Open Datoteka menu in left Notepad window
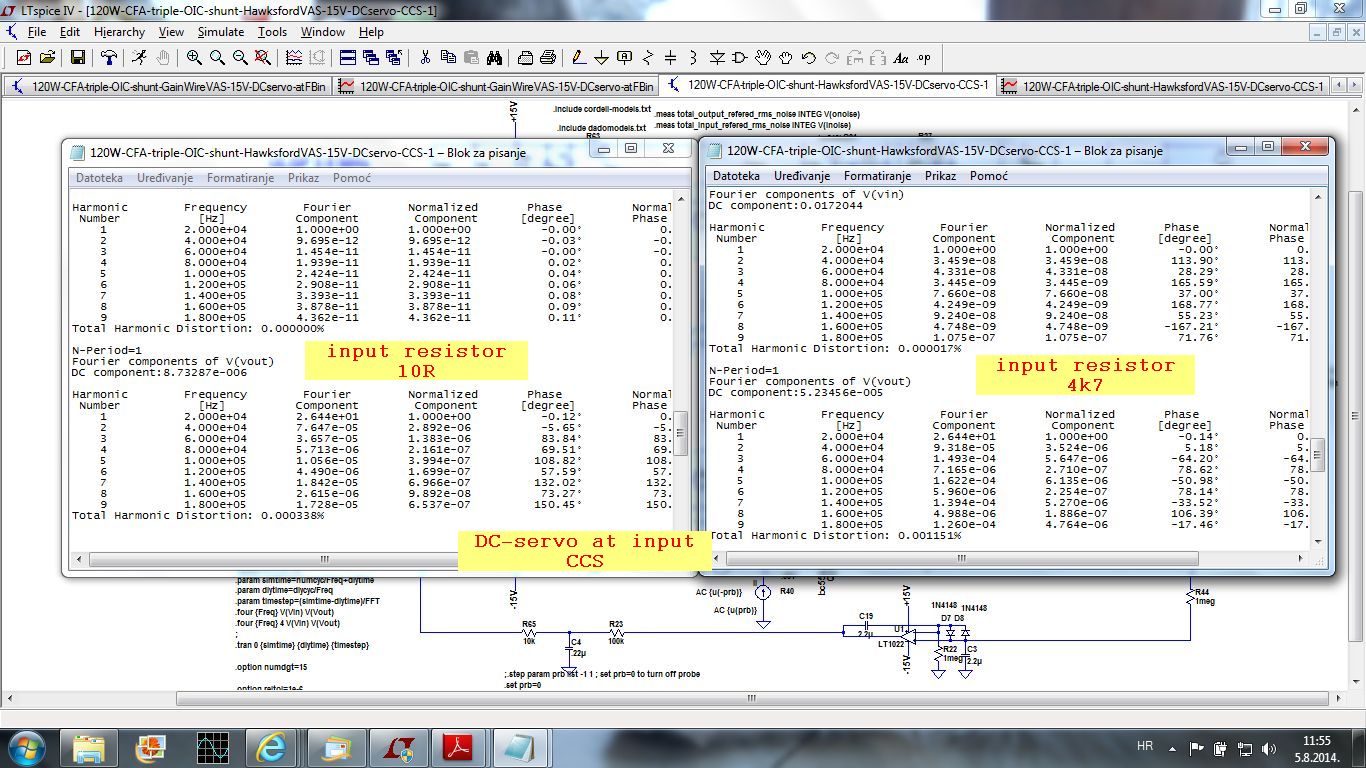1366x768 pixels. pos(99,178)
